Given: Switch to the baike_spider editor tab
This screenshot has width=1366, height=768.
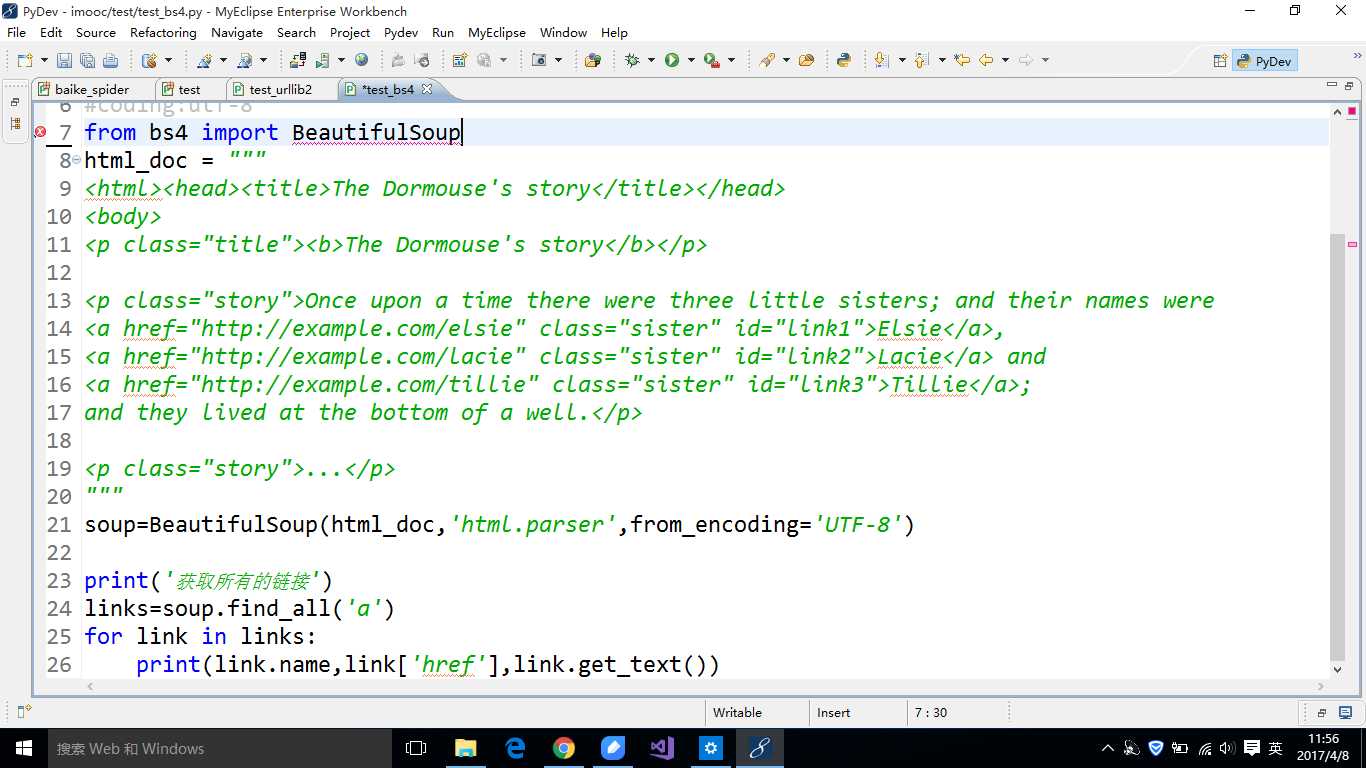Looking at the screenshot, I should click(x=91, y=89).
